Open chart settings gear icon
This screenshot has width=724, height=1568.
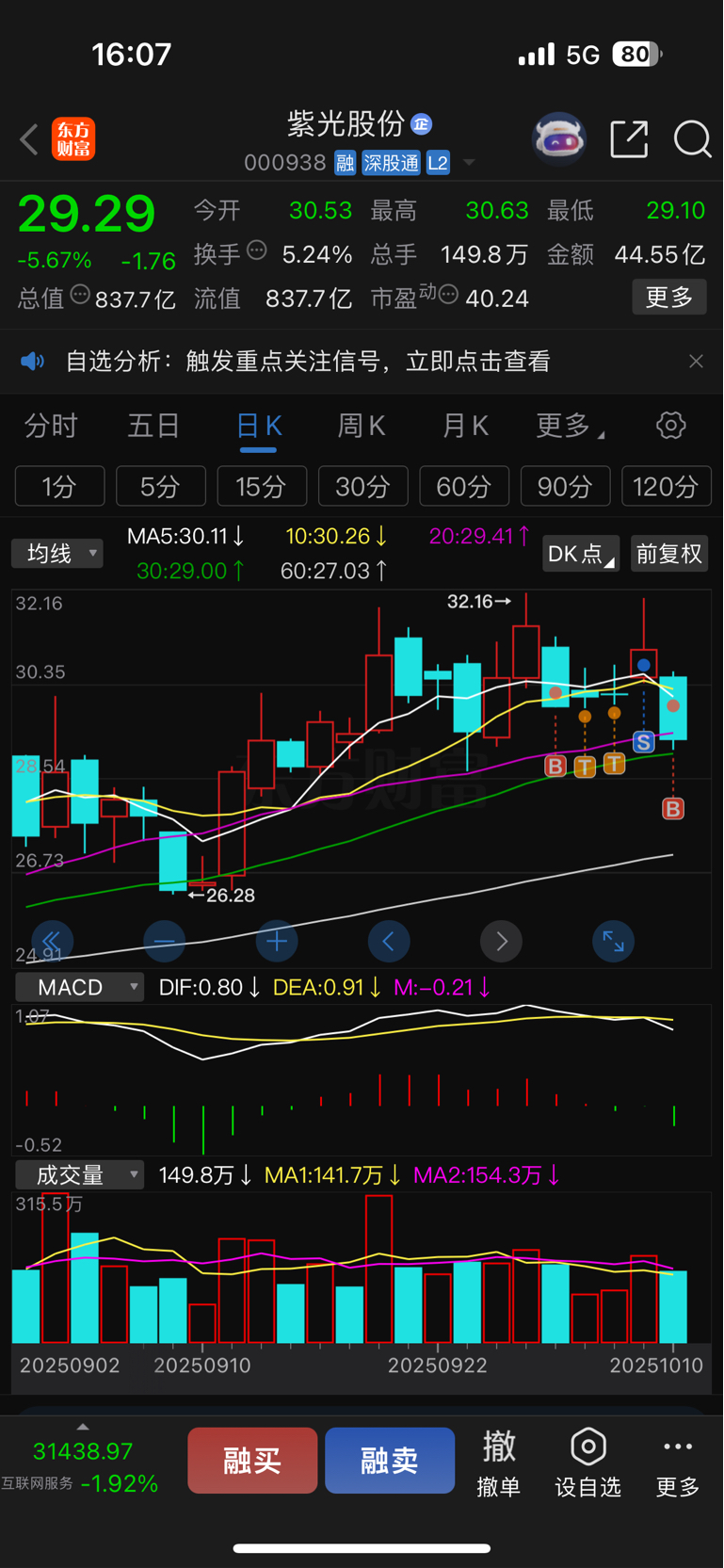click(670, 426)
